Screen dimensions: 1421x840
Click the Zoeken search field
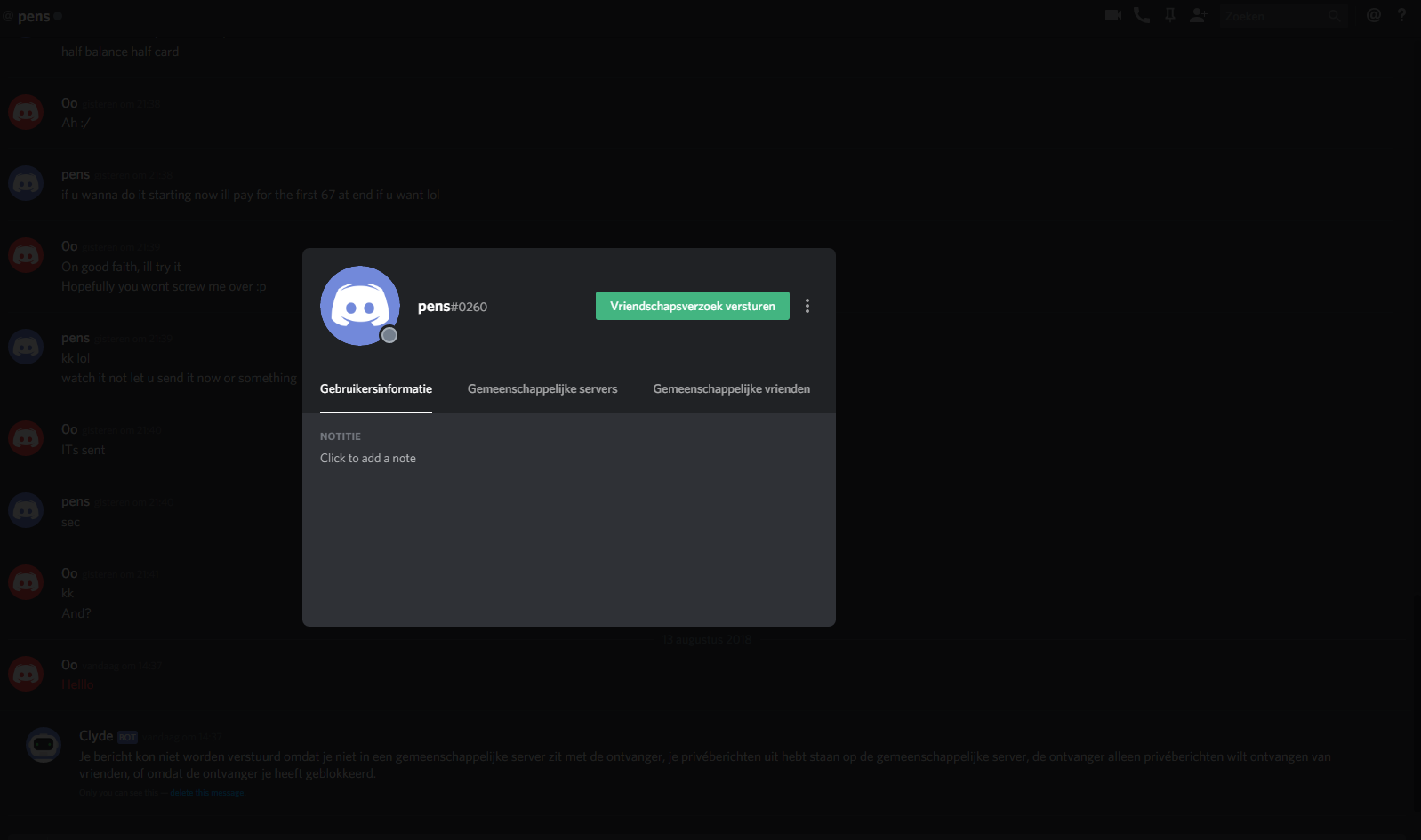[x=1283, y=16]
